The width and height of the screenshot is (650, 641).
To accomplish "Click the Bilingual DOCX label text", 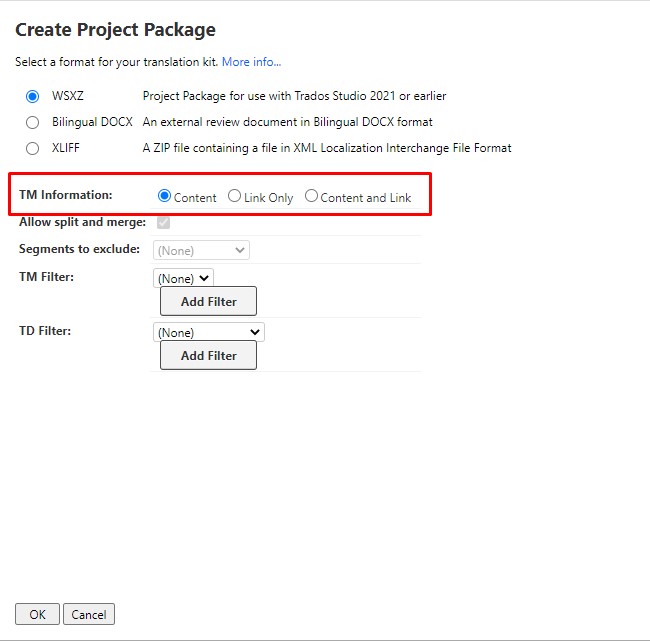I will click(92, 122).
